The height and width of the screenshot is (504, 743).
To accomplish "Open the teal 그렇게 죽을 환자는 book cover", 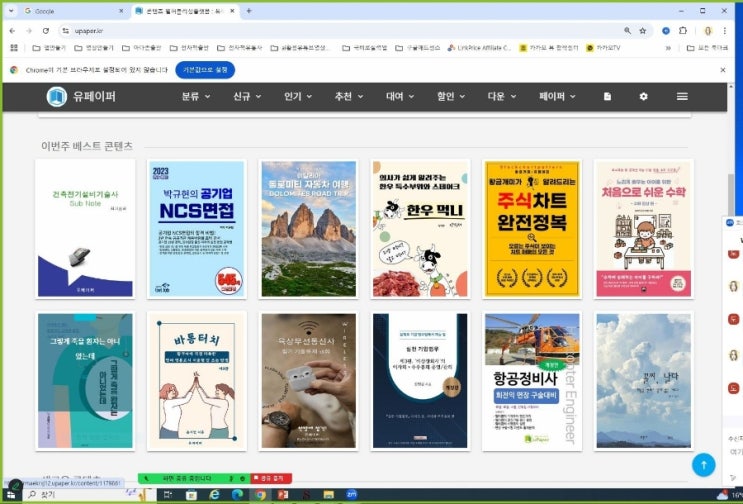I will click(85, 381).
